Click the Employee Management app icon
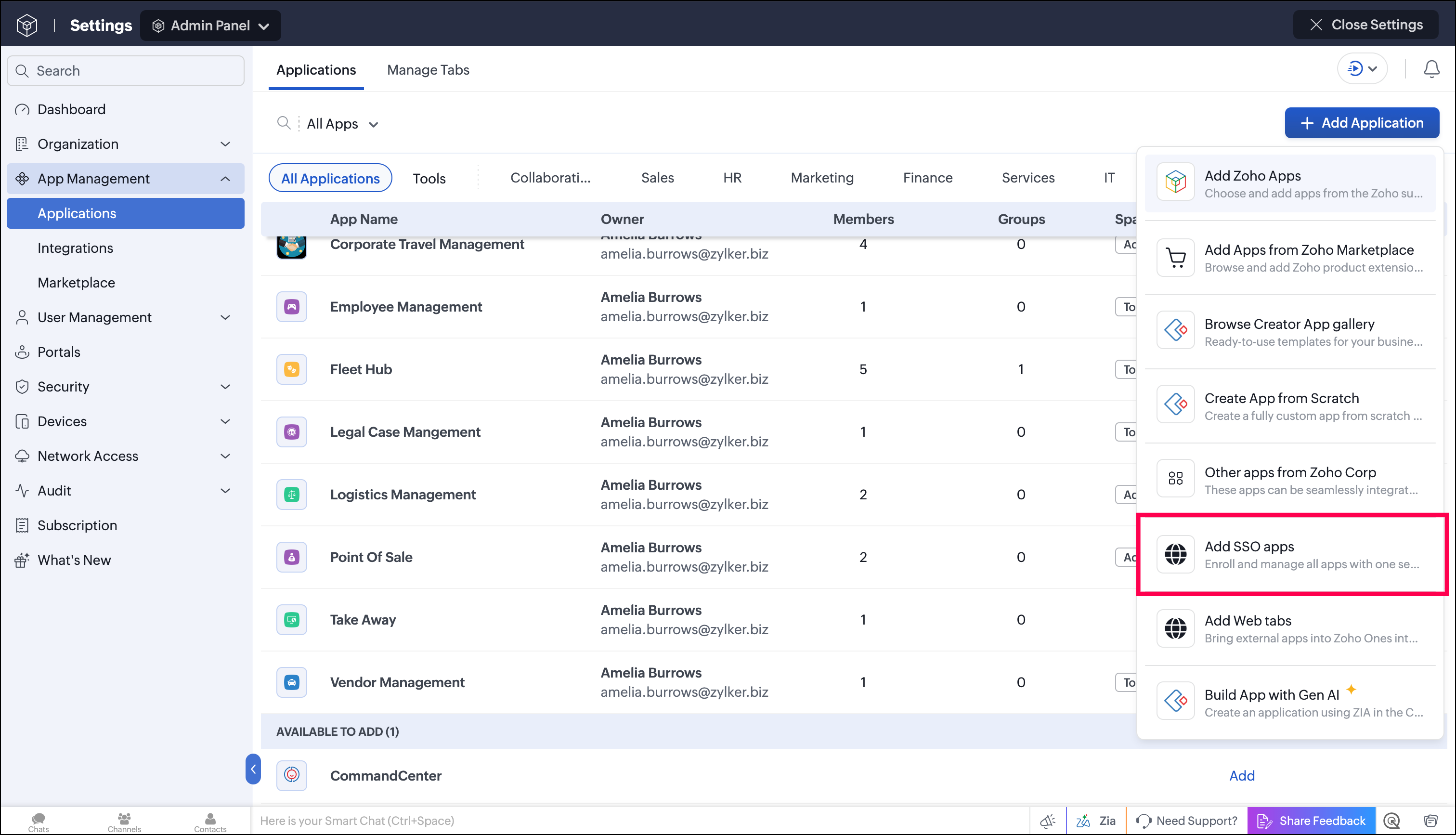The image size is (1456, 835). coord(291,307)
